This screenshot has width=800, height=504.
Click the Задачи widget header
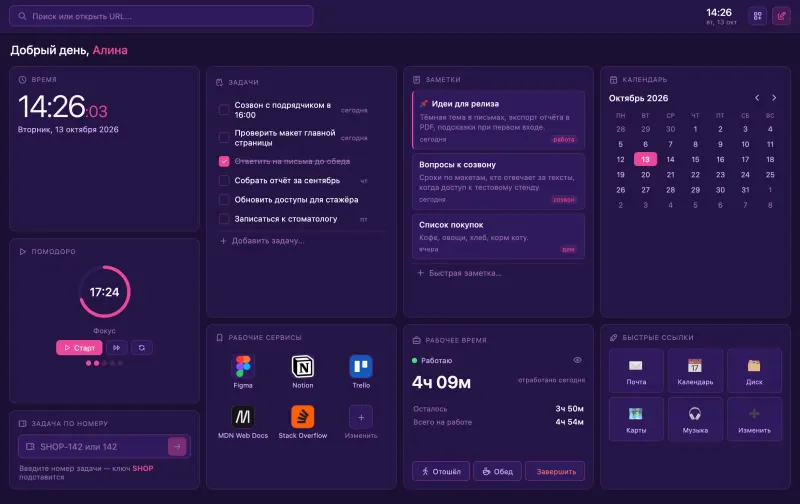click(x=237, y=82)
